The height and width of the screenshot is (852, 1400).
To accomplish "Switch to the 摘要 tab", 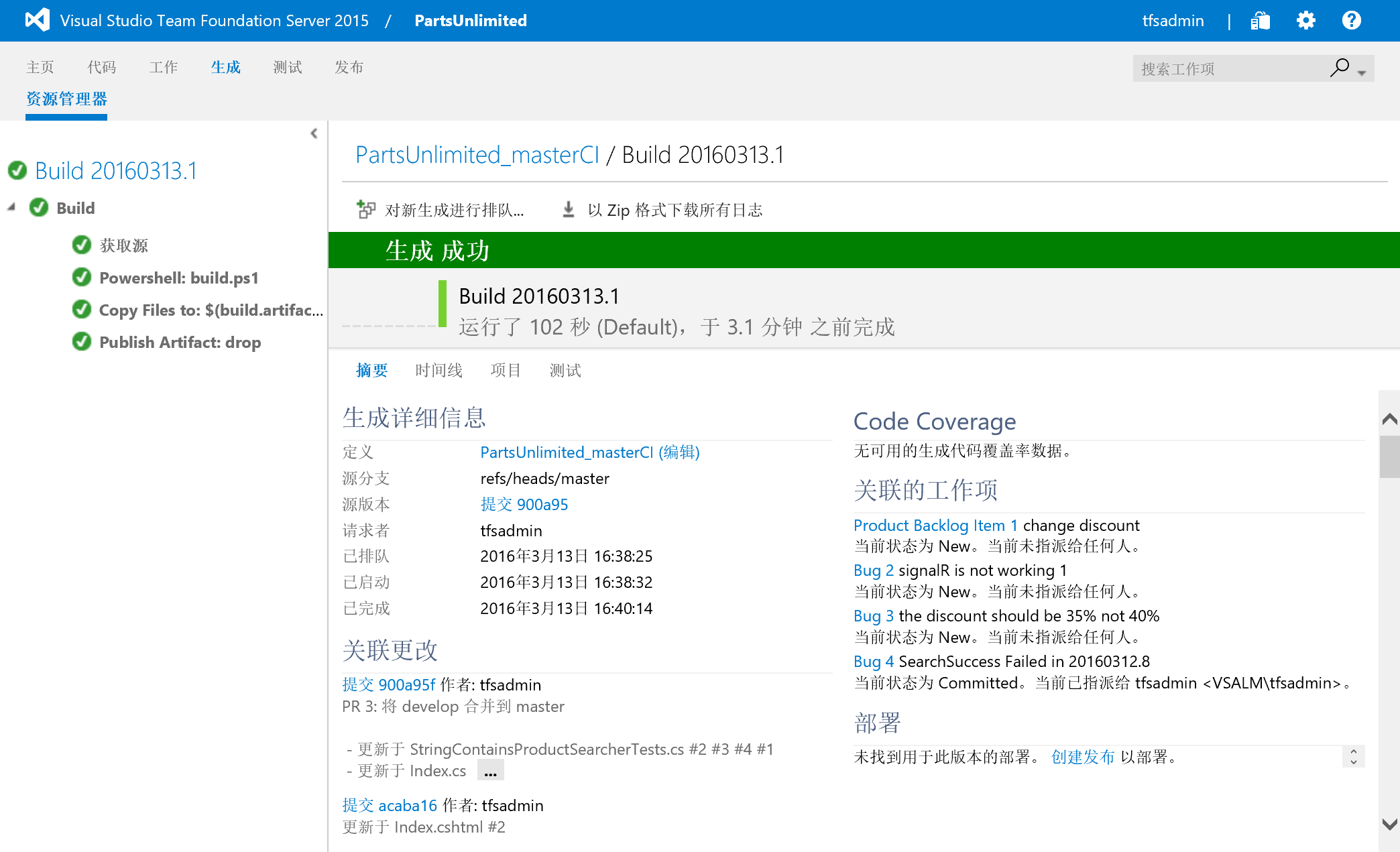I will coord(372,371).
